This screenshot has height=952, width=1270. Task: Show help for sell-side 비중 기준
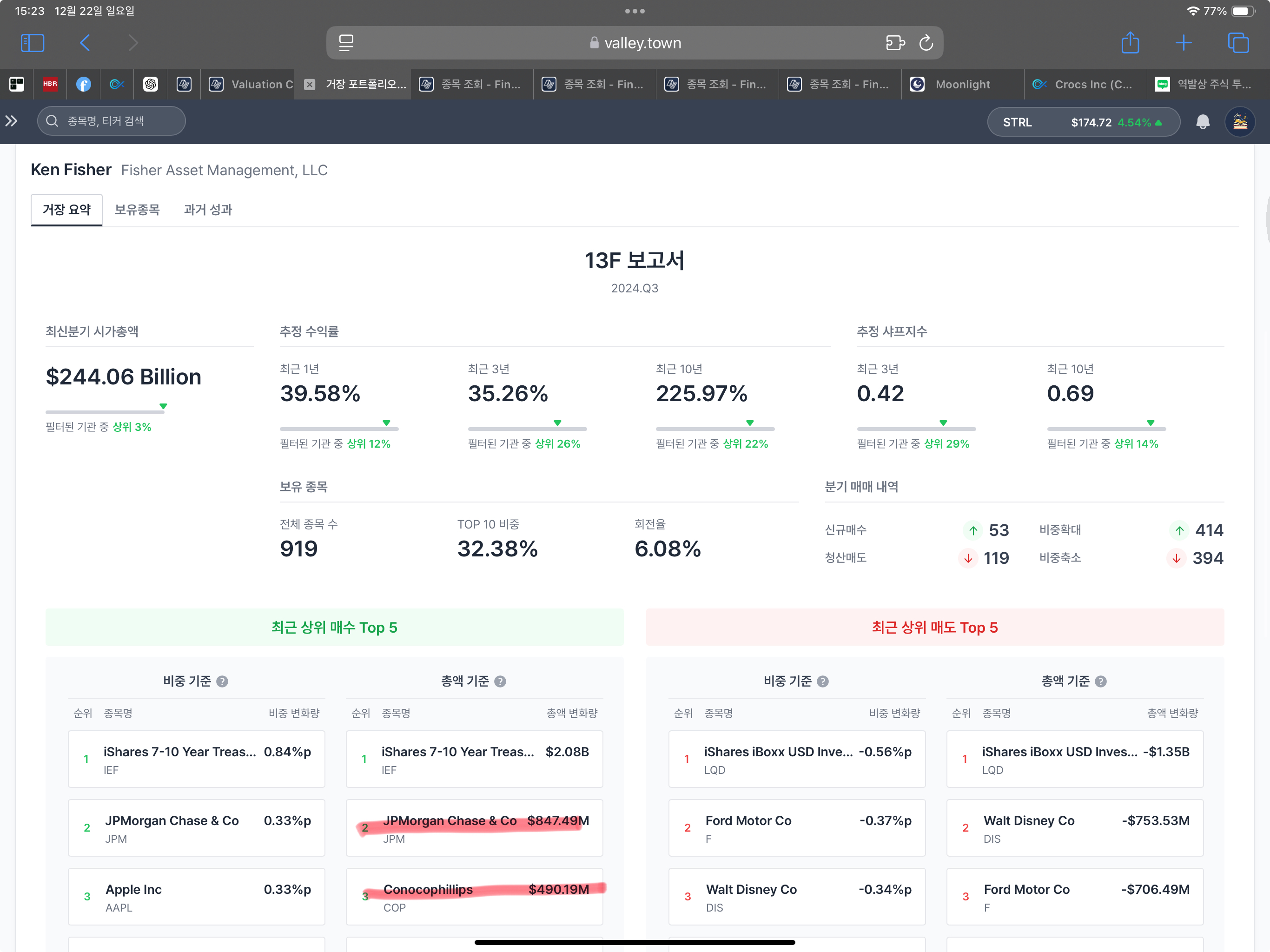823,681
